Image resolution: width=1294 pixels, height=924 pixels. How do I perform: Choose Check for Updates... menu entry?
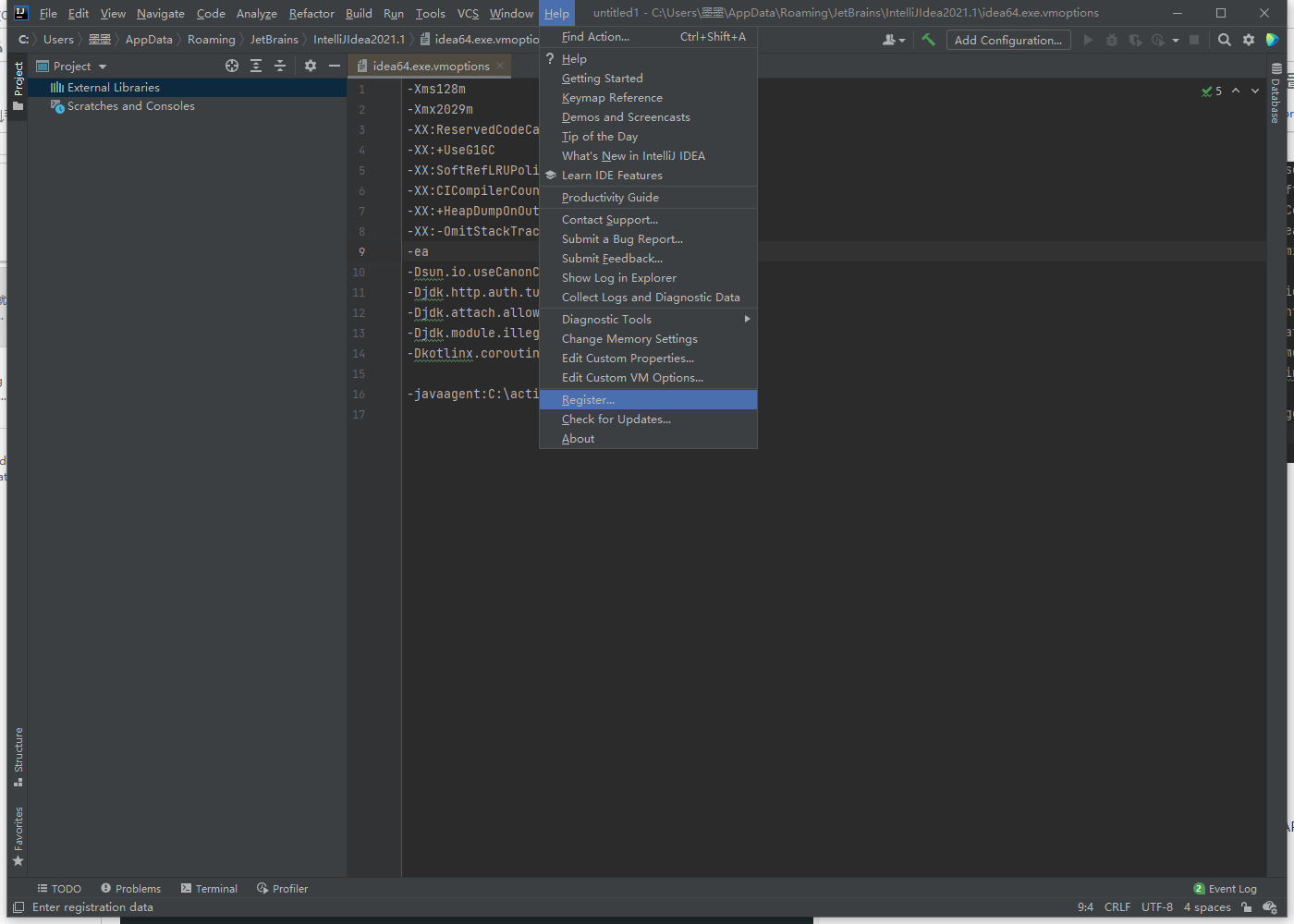click(616, 419)
